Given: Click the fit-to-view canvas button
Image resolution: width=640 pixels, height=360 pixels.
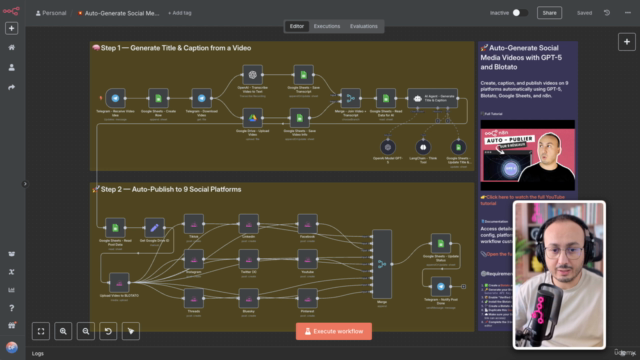Looking at the screenshot, I should tap(41, 331).
